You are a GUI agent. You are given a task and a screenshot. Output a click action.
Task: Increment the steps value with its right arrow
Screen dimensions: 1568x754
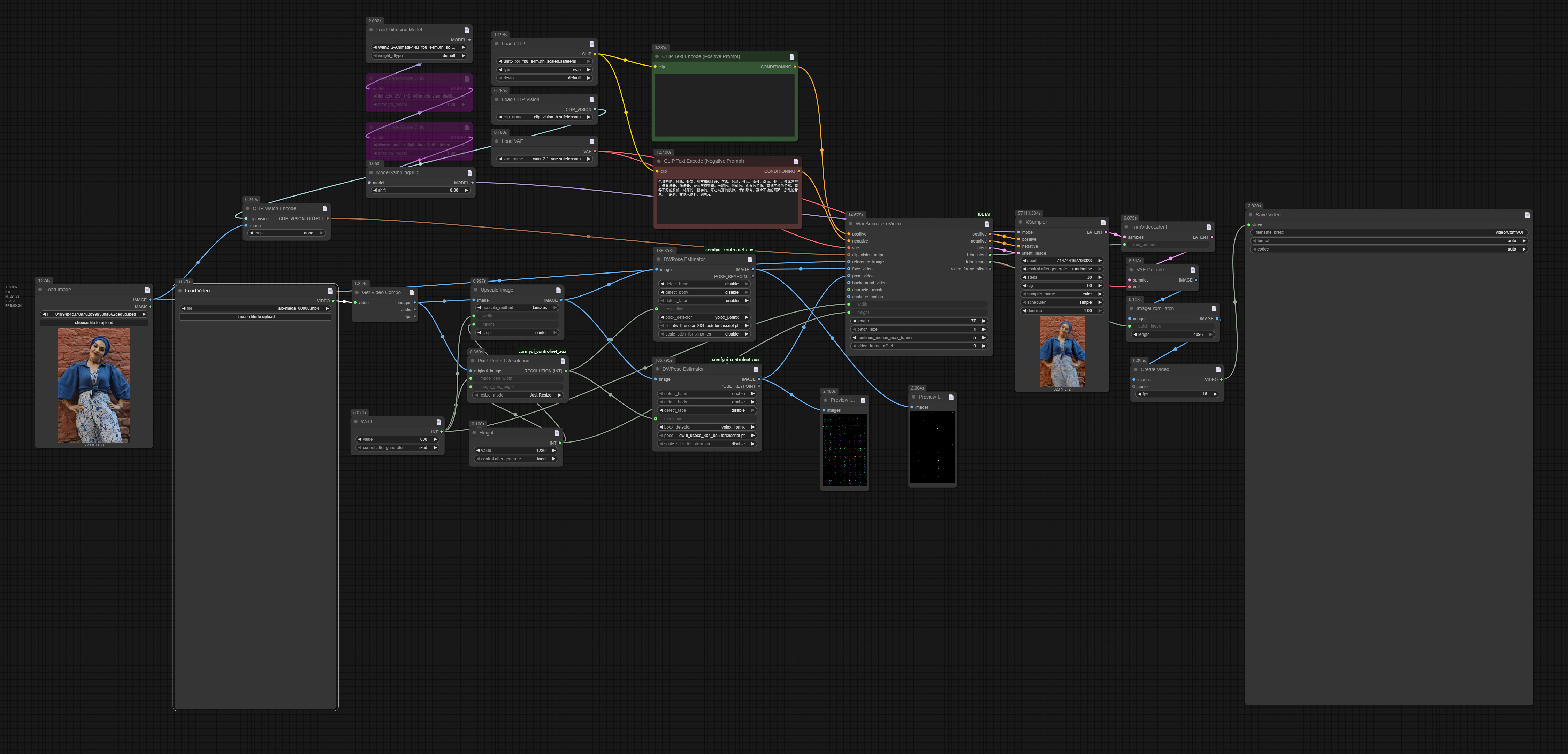(x=1100, y=277)
